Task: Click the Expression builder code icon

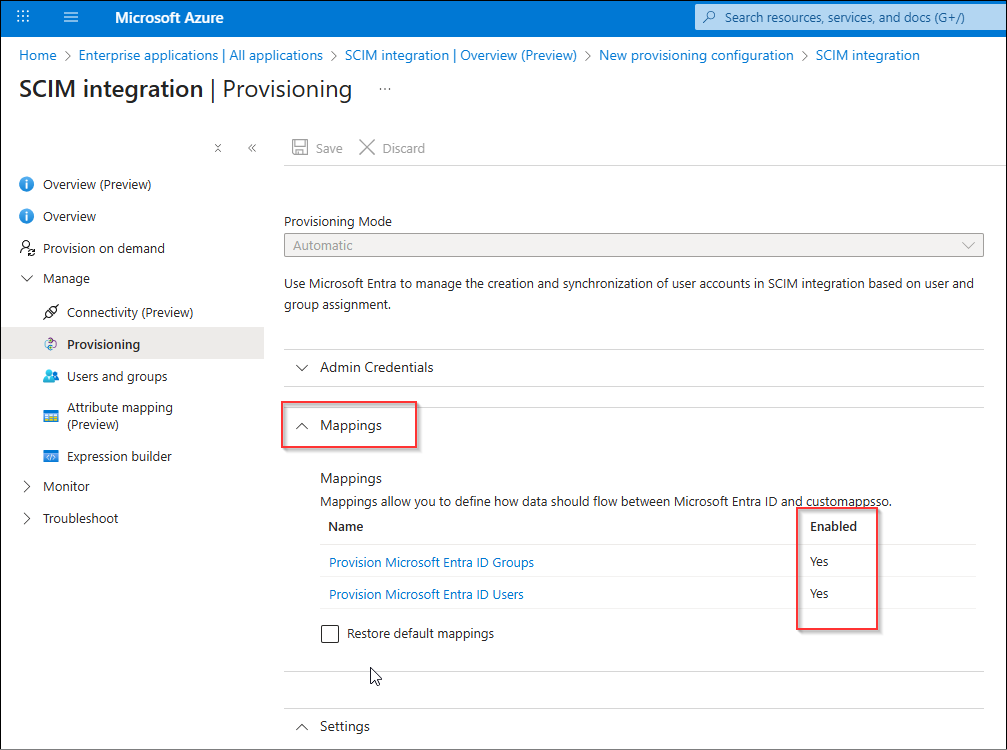Action: [x=51, y=457]
